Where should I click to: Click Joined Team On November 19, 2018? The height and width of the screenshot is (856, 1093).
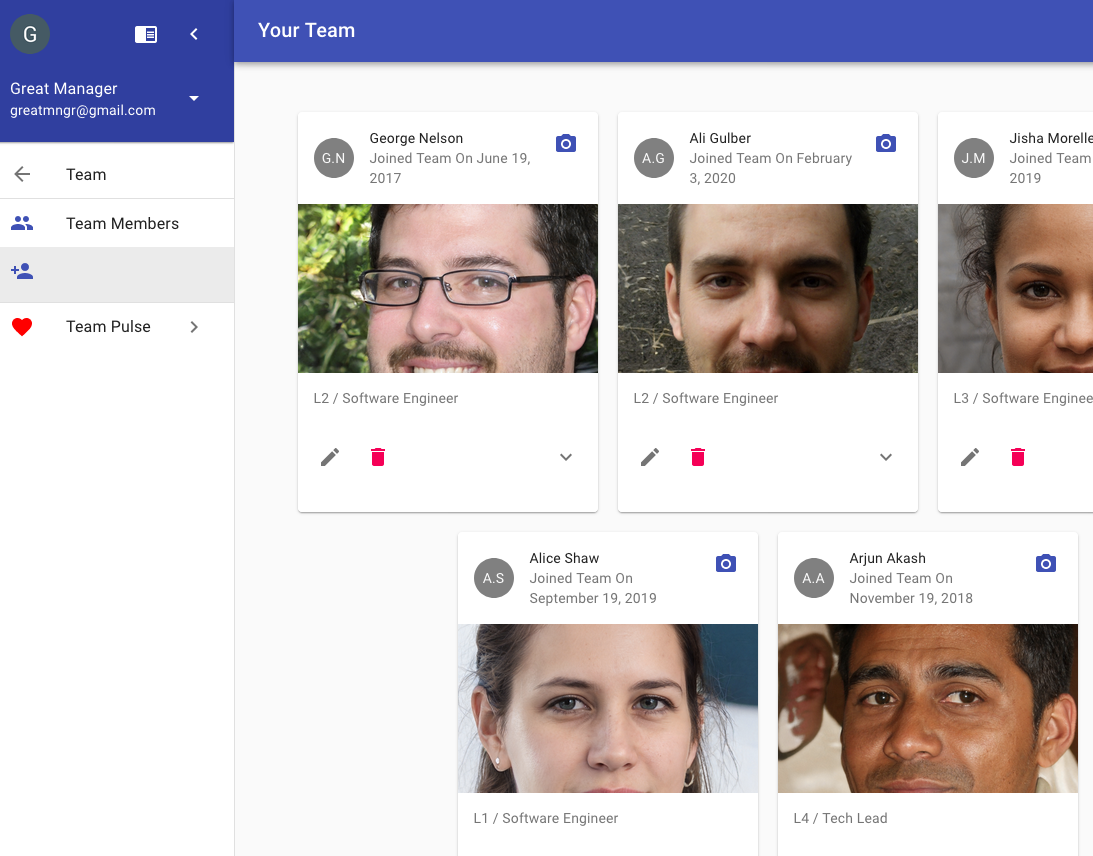910,588
